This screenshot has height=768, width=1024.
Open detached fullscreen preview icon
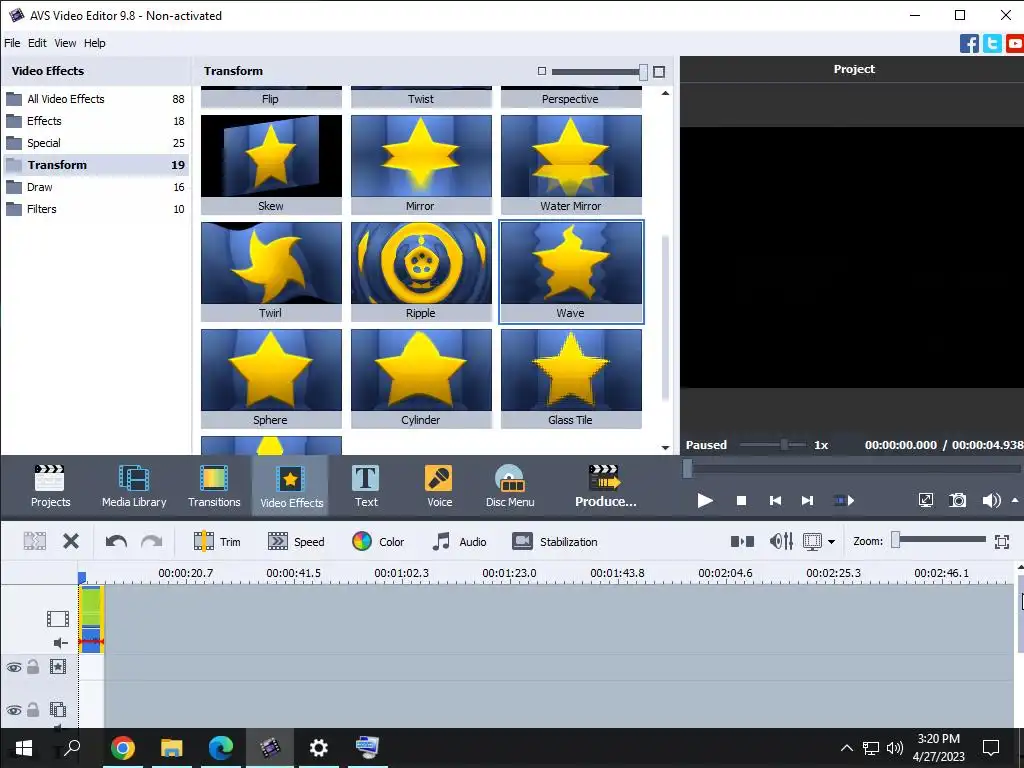925,501
